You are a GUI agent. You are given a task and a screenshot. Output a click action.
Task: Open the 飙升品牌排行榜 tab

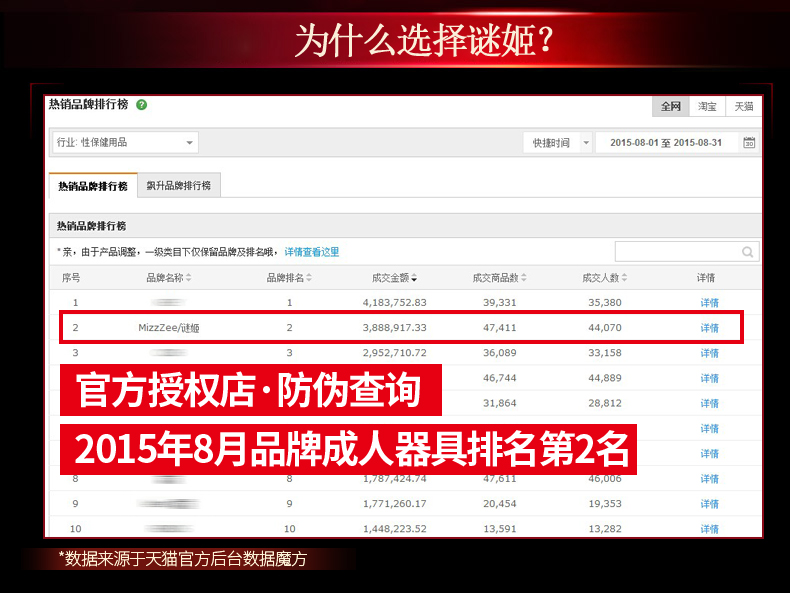(x=179, y=186)
